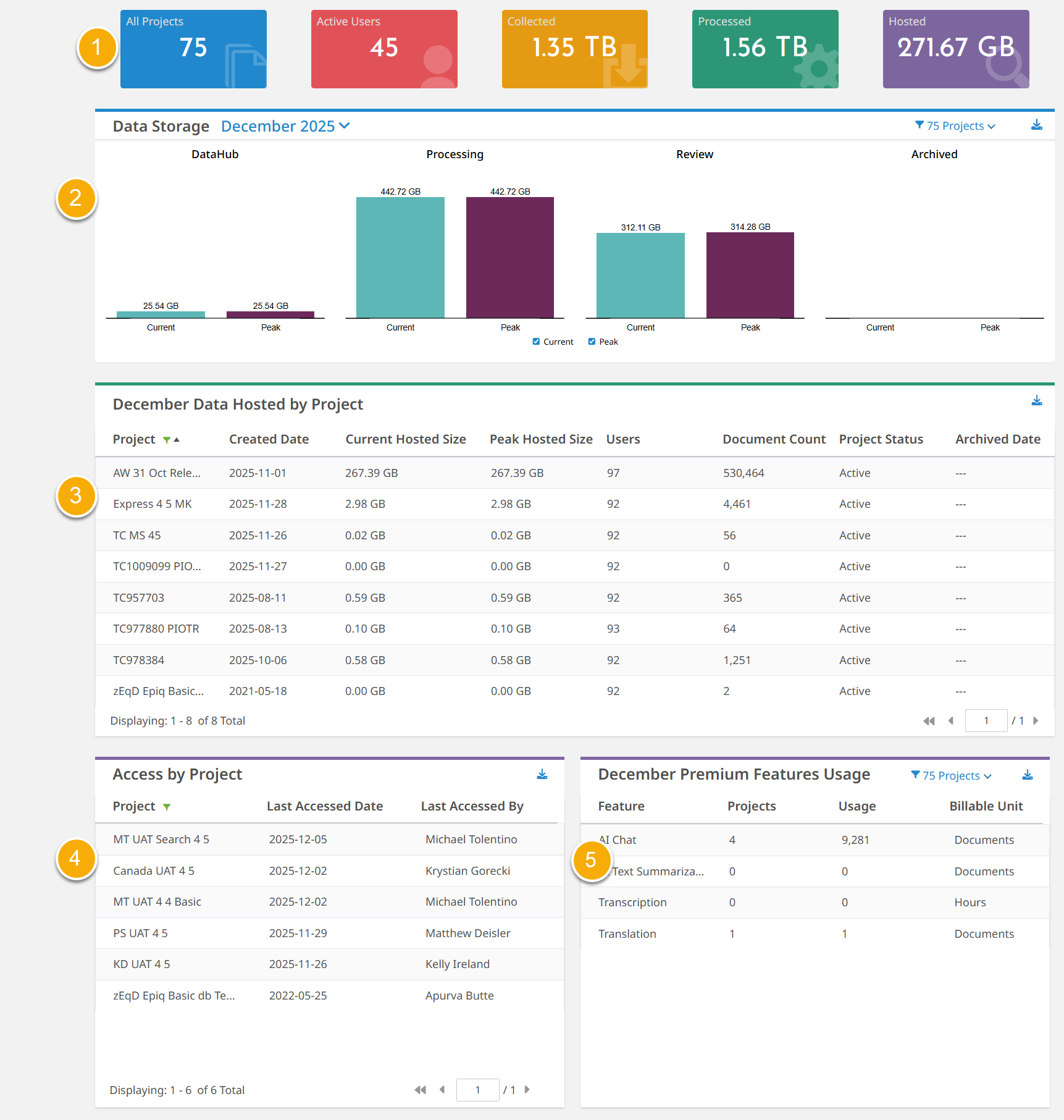1064x1120 pixels.
Task: Expand 75 Projects filter in Data Storage
Action: [x=955, y=126]
